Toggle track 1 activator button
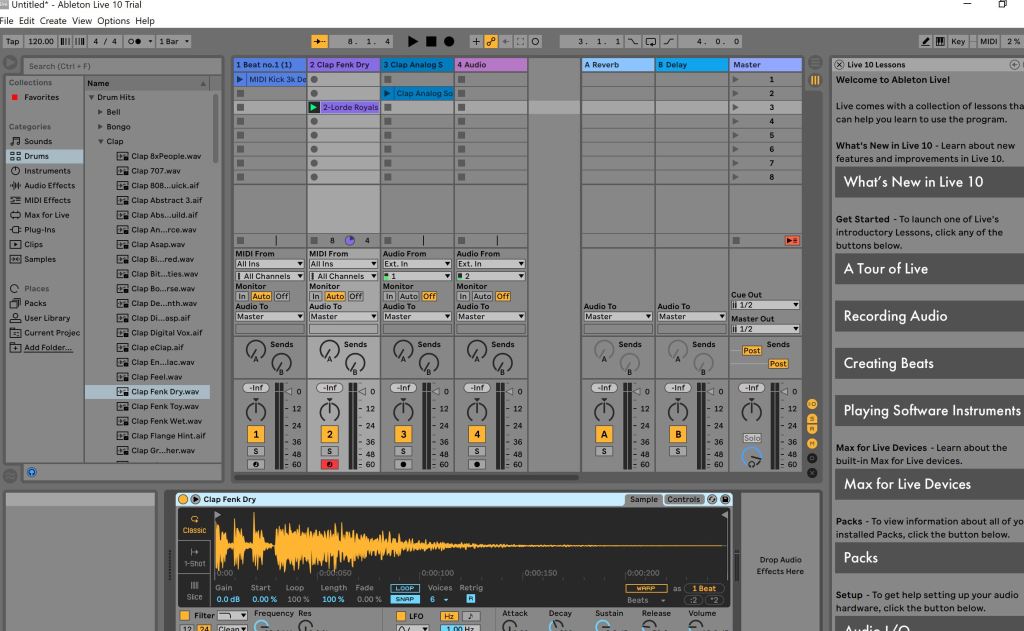 tap(257, 434)
